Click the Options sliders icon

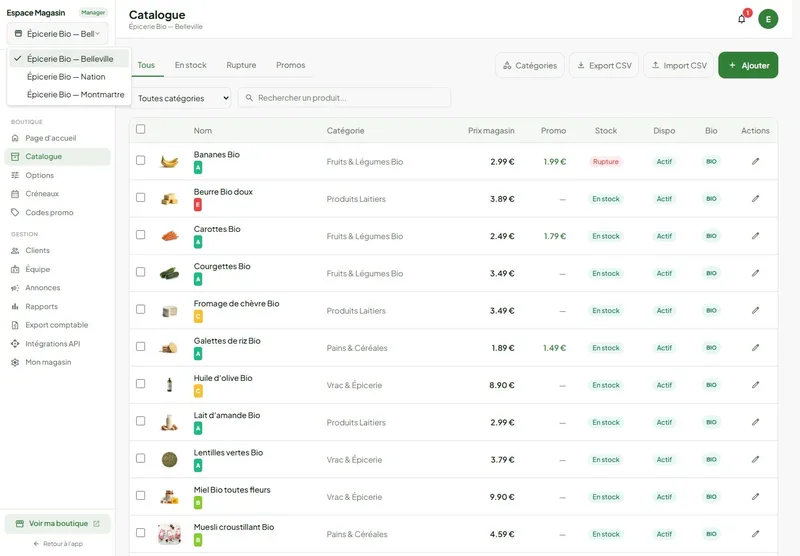point(15,175)
